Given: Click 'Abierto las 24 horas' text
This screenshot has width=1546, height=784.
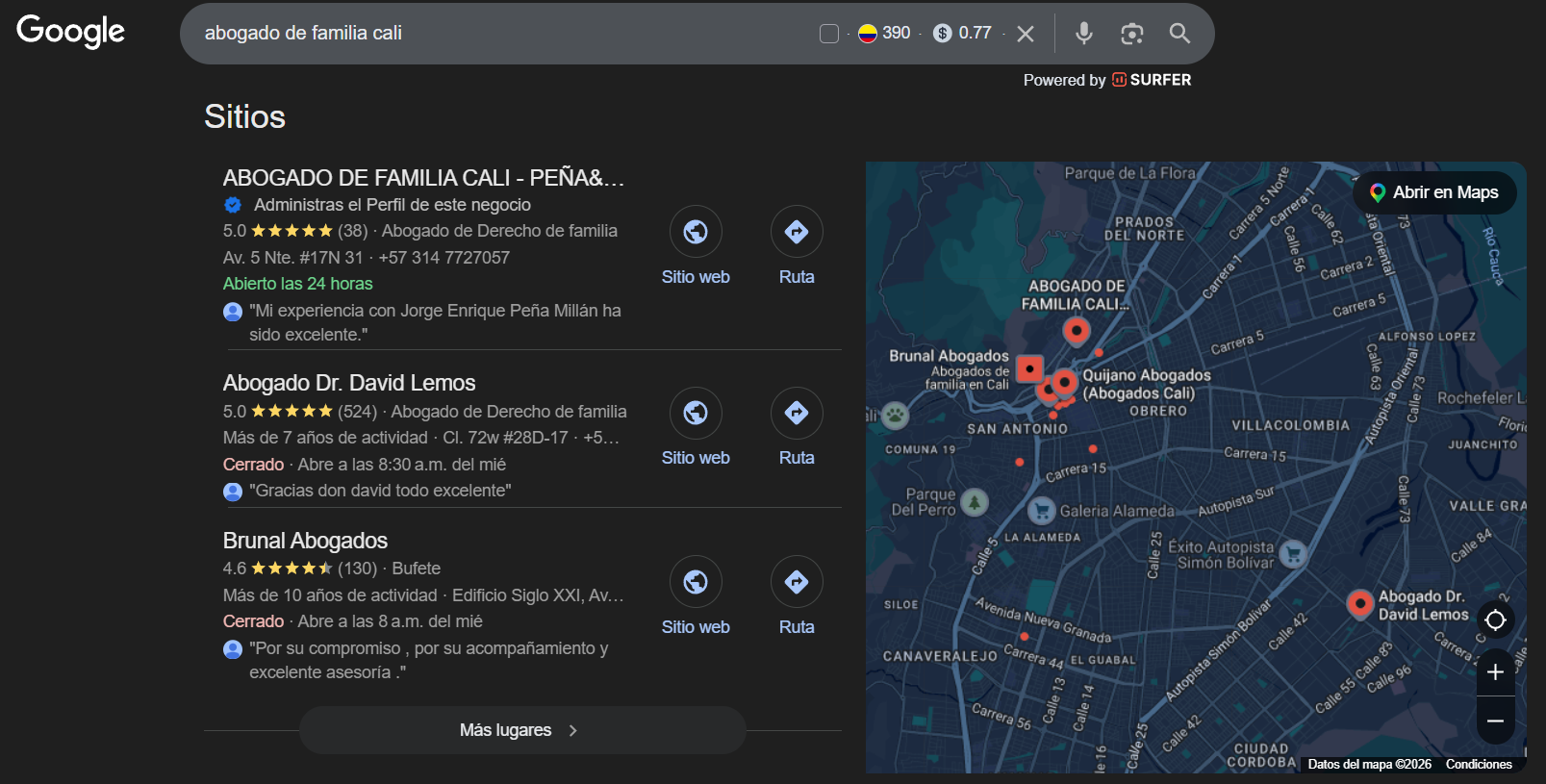Looking at the screenshot, I should pos(297,284).
